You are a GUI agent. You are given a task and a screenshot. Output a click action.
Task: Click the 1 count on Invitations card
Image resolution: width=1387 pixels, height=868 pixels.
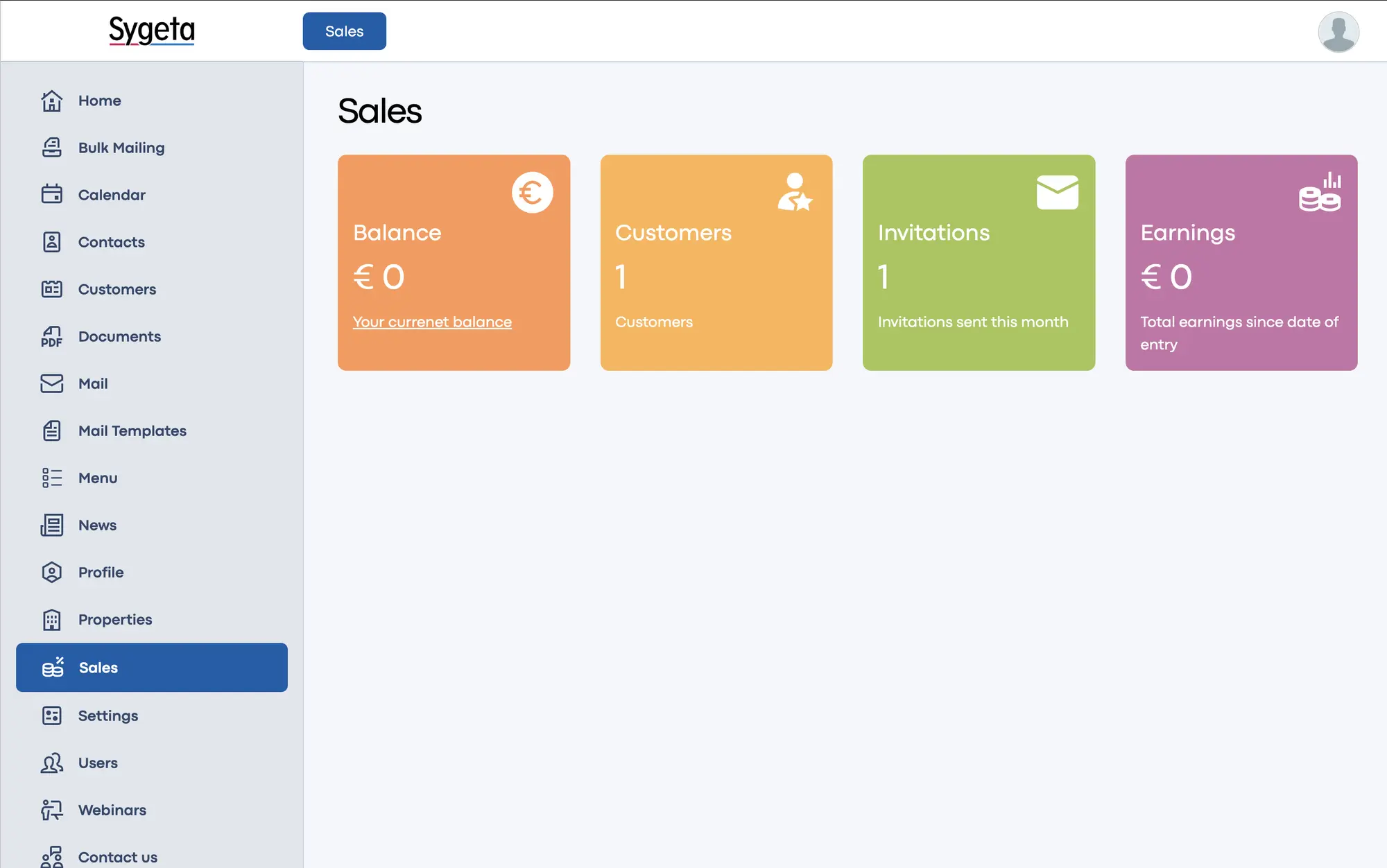click(x=884, y=277)
